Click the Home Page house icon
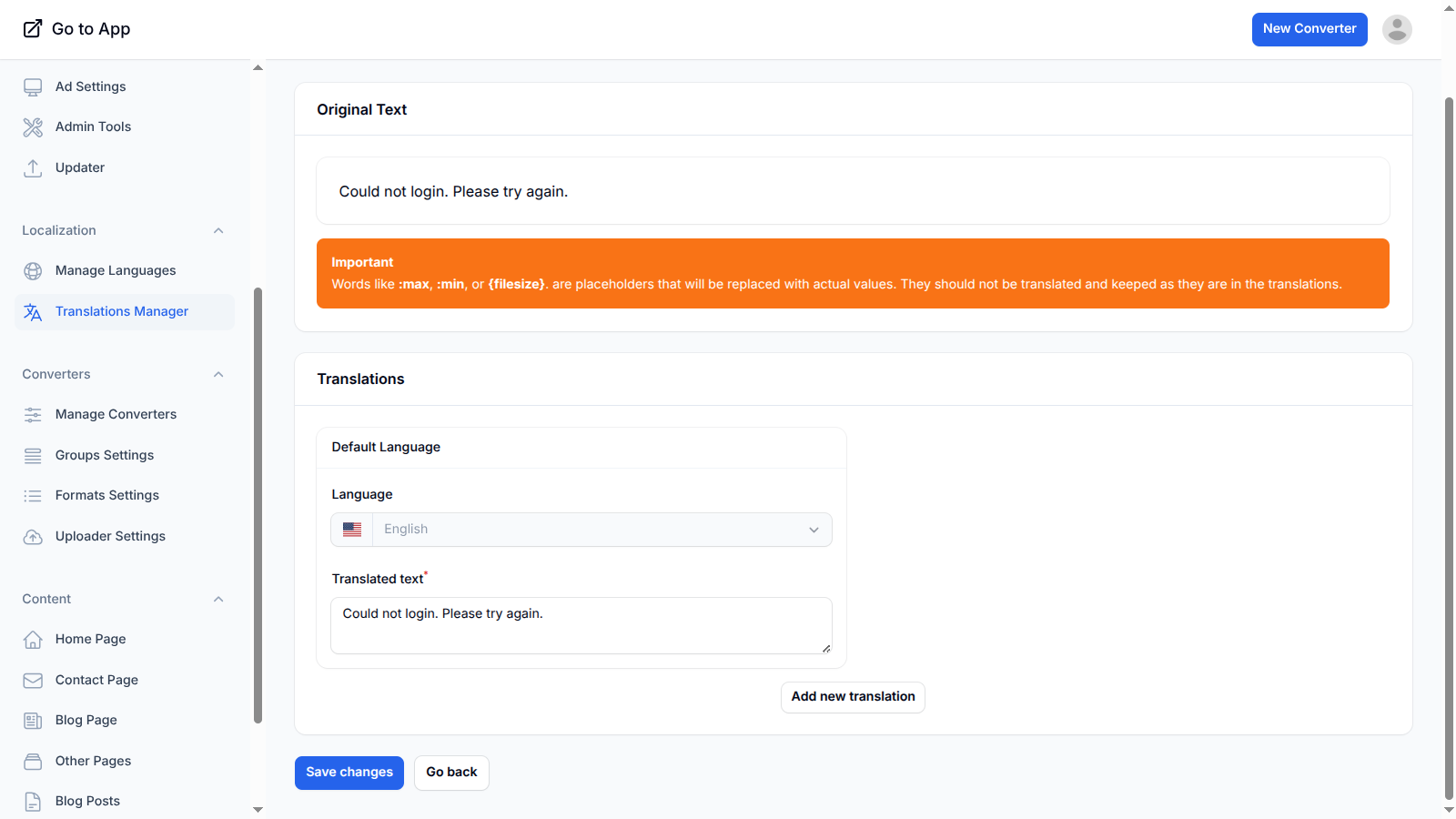 (x=33, y=640)
